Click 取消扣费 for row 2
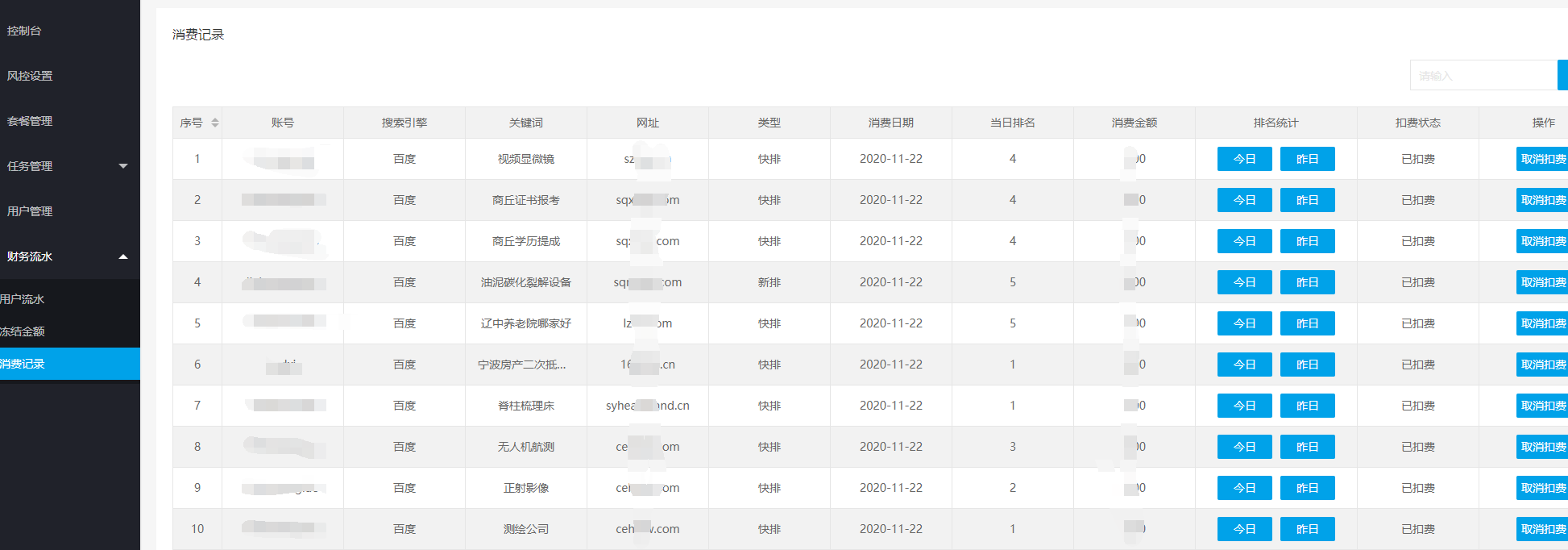This screenshot has width=1568, height=550. (x=1542, y=200)
